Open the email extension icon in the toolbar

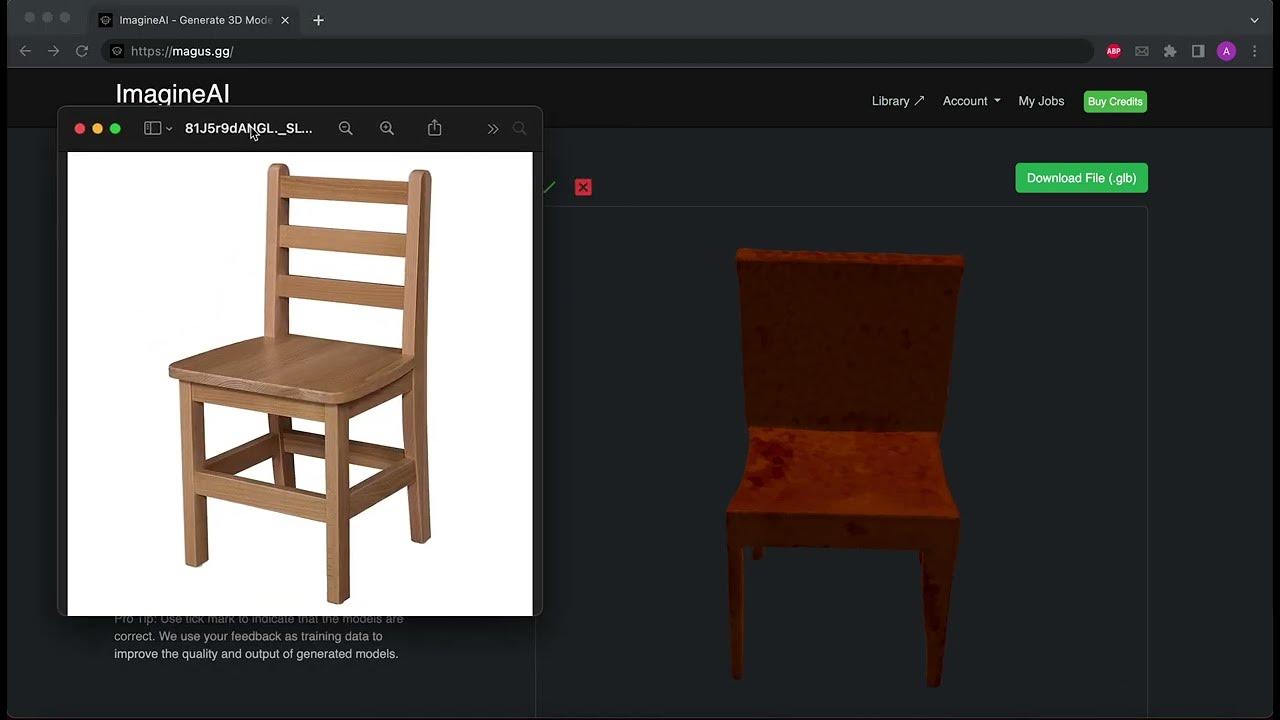(1141, 51)
